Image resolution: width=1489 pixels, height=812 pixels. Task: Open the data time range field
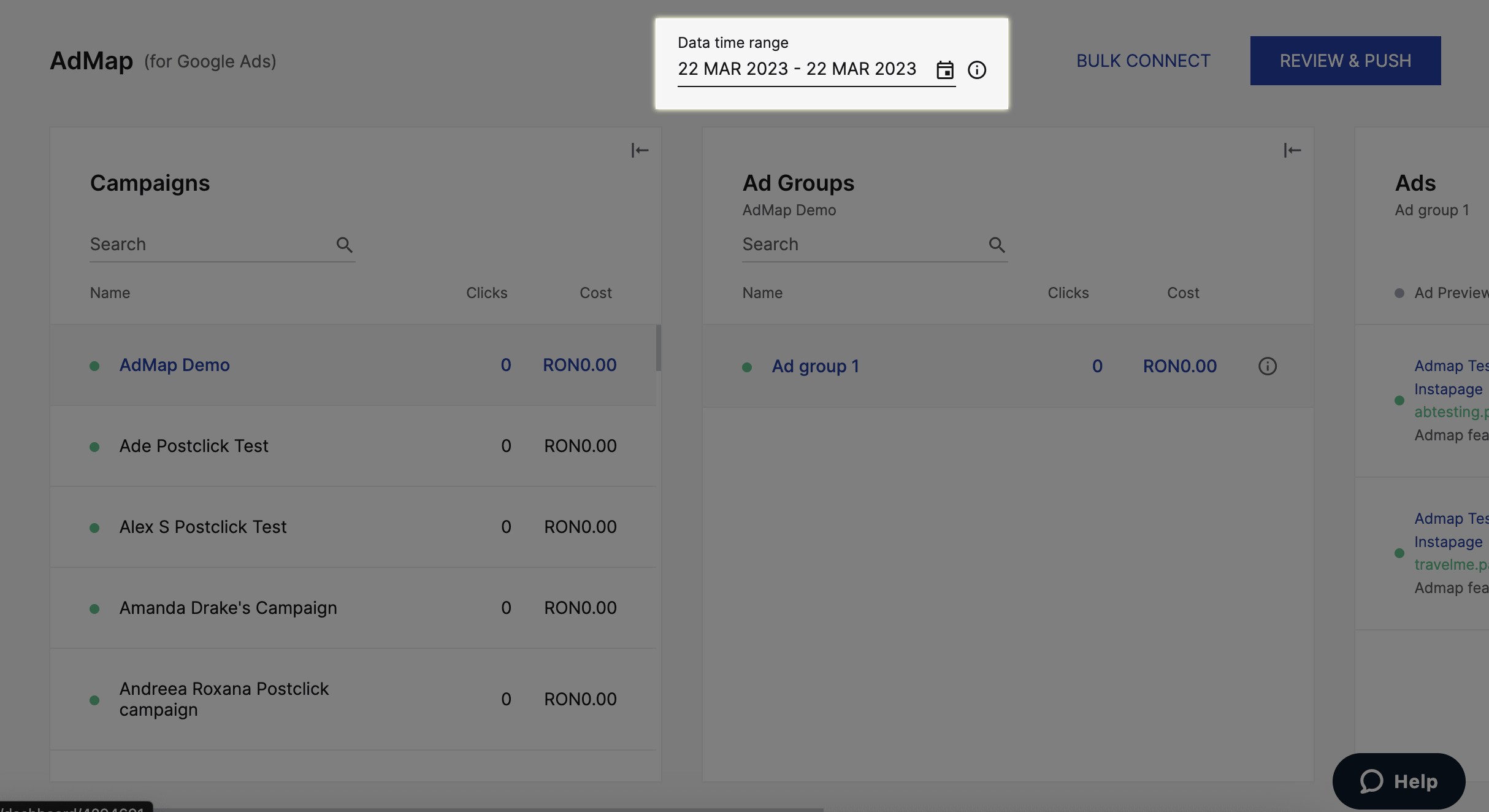[x=797, y=69]
